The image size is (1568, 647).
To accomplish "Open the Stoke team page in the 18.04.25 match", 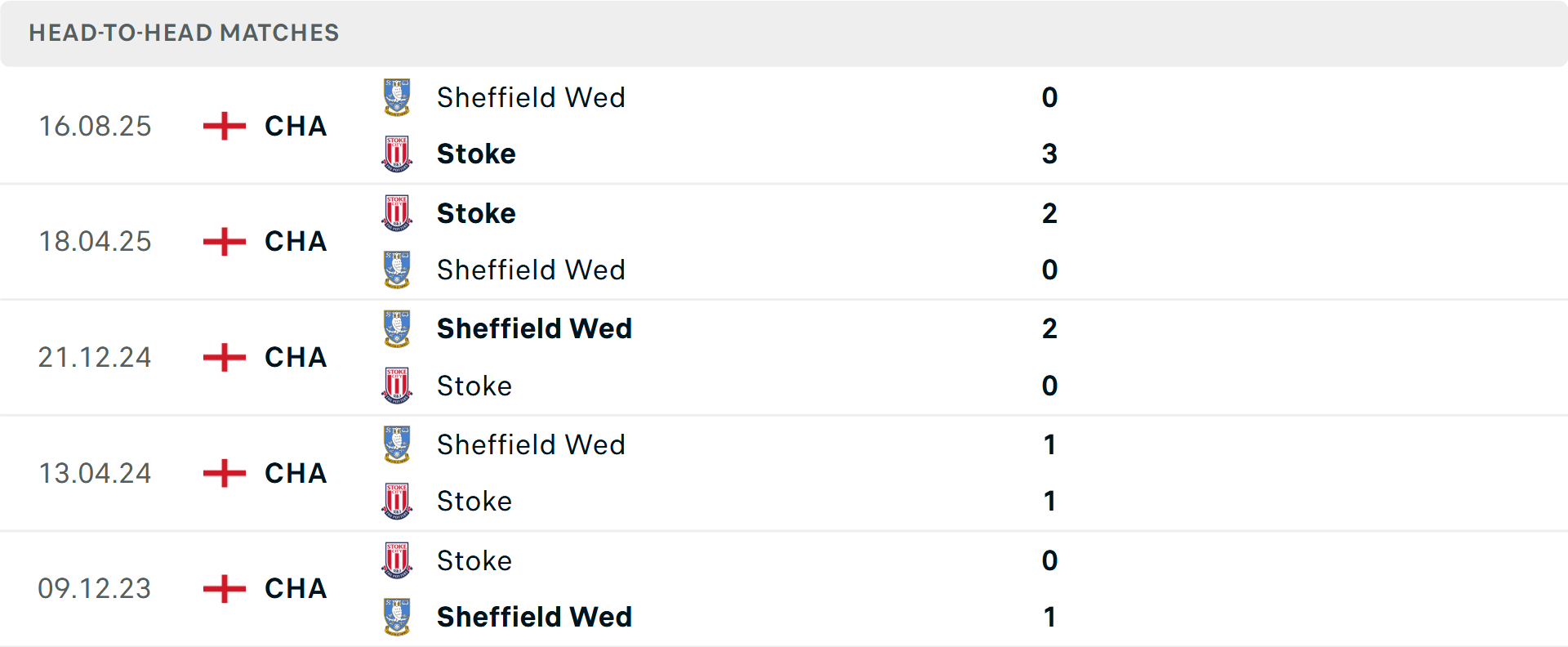I will pos(476,212).
